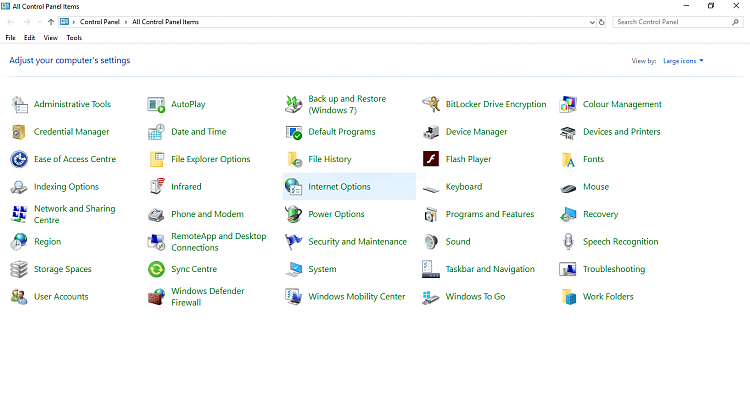Image resolution: width=750 pixels, height=400 pixels.
Task: Open the System computer icon
Action: [294, 269]
